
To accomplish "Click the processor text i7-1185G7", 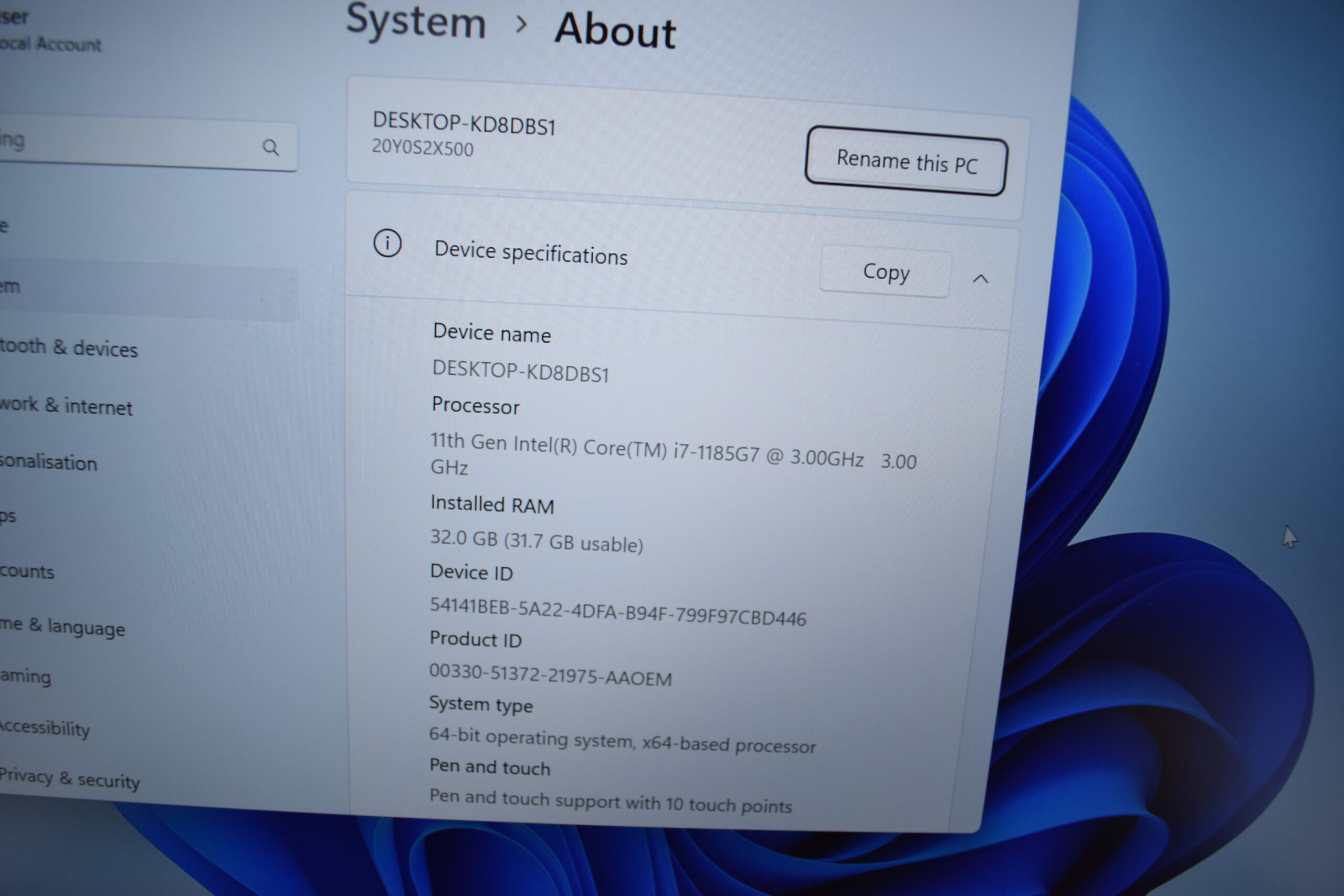I will click(x=717, y=452).
